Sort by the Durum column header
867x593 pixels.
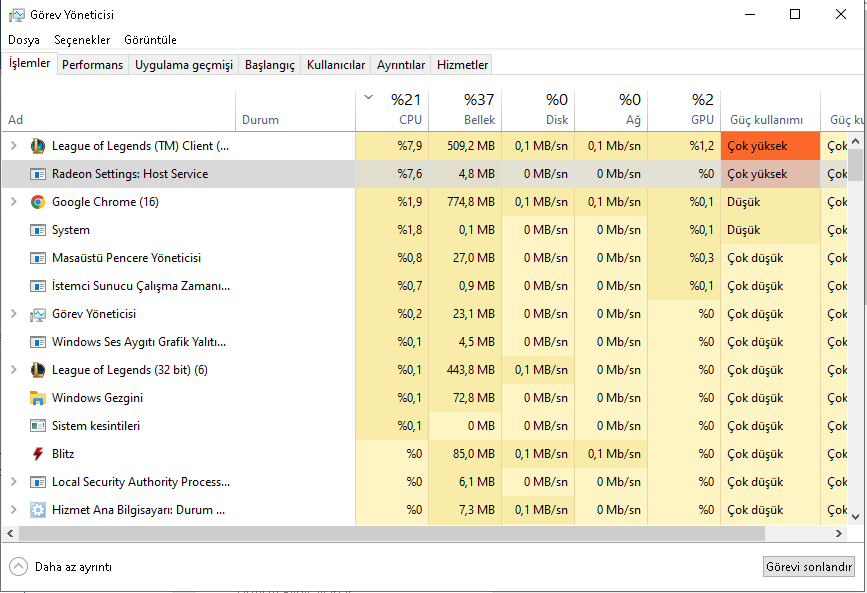295,110
